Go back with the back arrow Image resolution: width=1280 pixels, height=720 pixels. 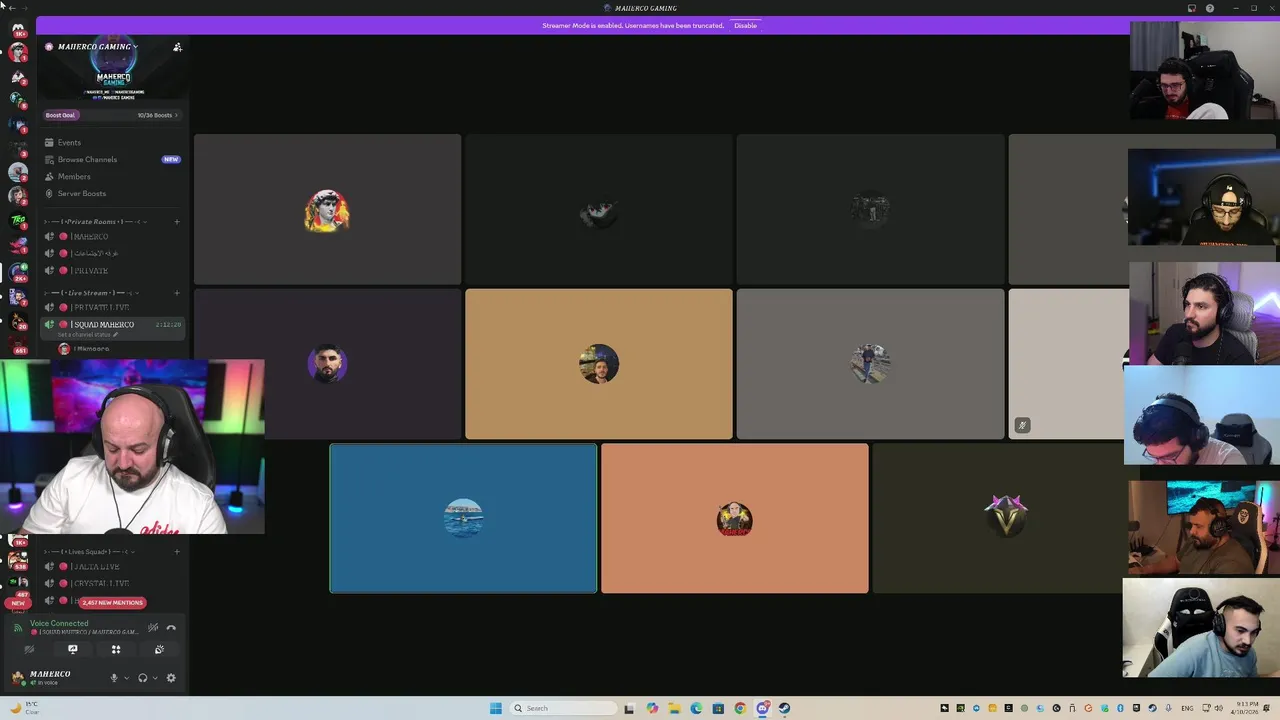coord(12,8)
